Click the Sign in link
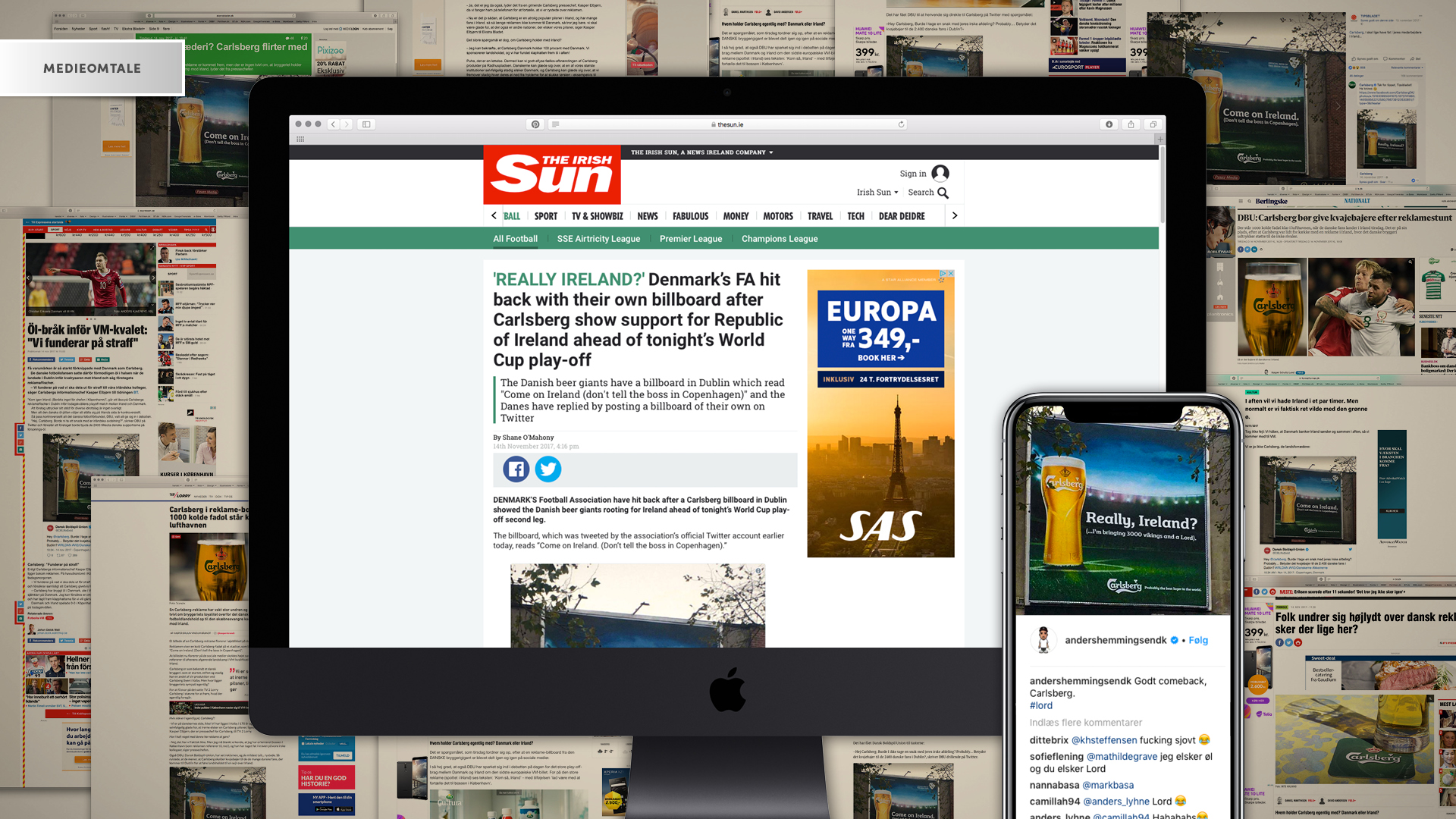The width and height of the screenshot is (1456, 819). pos(913,174)
